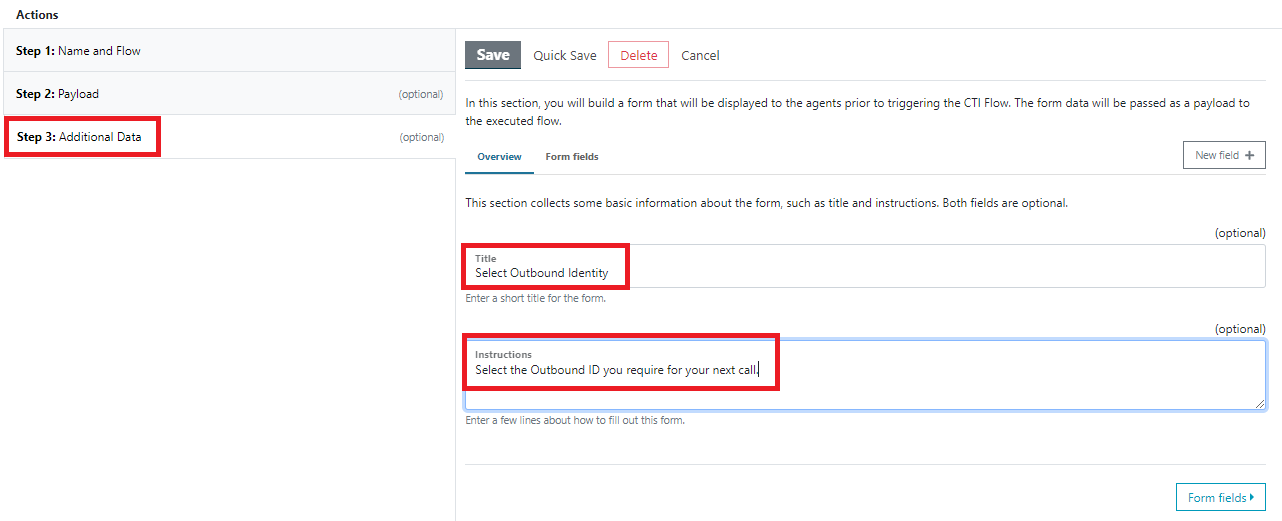Viewport: 1282px width, 521px height.
Task: Click the Save button
Action: click(x=493, y=55)
